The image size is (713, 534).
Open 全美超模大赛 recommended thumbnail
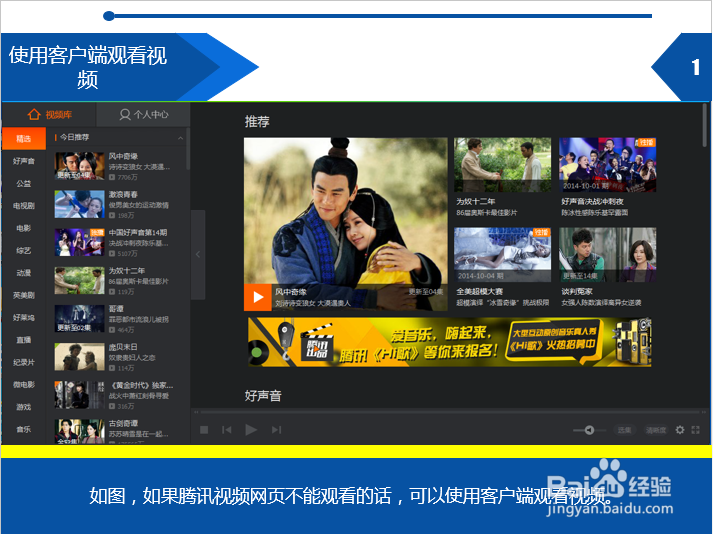[502, 255]
